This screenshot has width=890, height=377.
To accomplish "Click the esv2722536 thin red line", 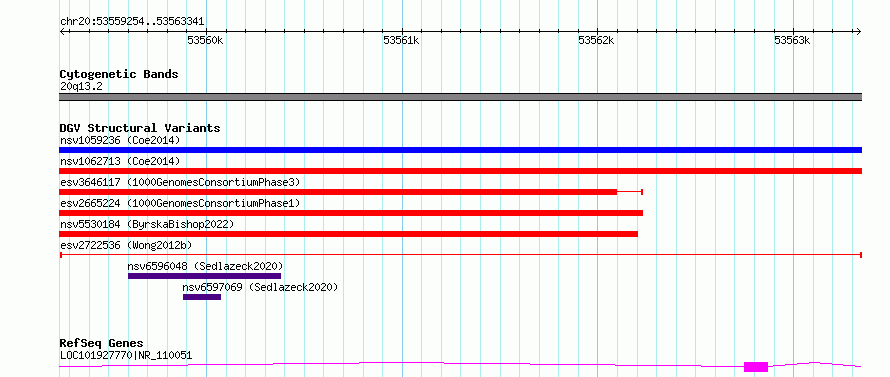I will 460,255.
